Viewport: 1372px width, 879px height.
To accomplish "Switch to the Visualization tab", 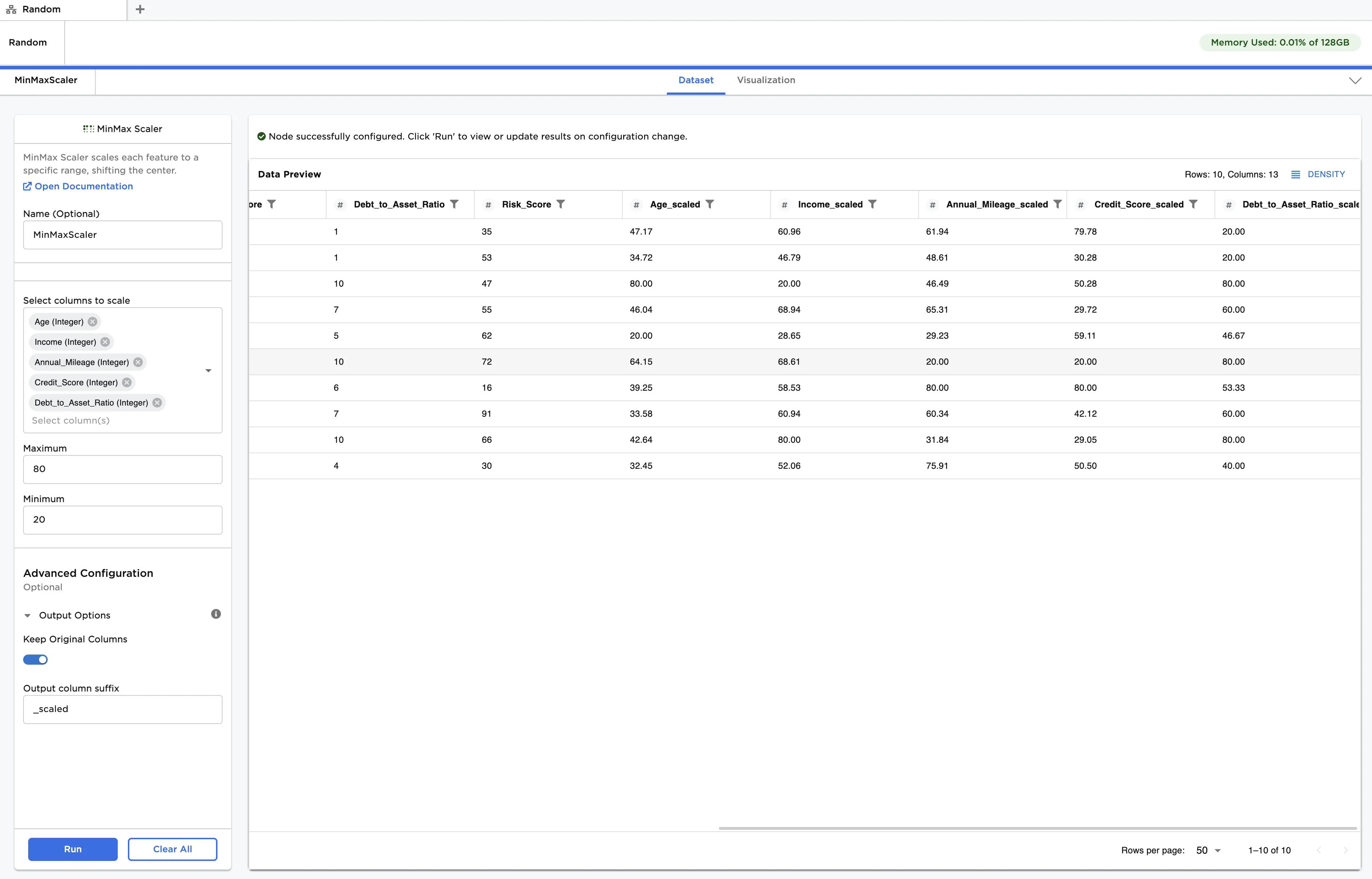I will click(765, 80).
